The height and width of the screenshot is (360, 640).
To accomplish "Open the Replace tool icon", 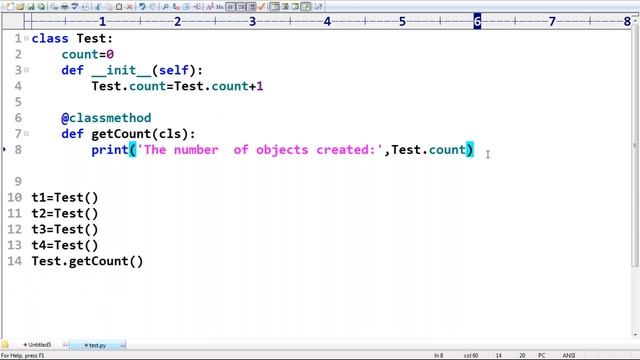I will pyautogui.click(x=176, y=7).
